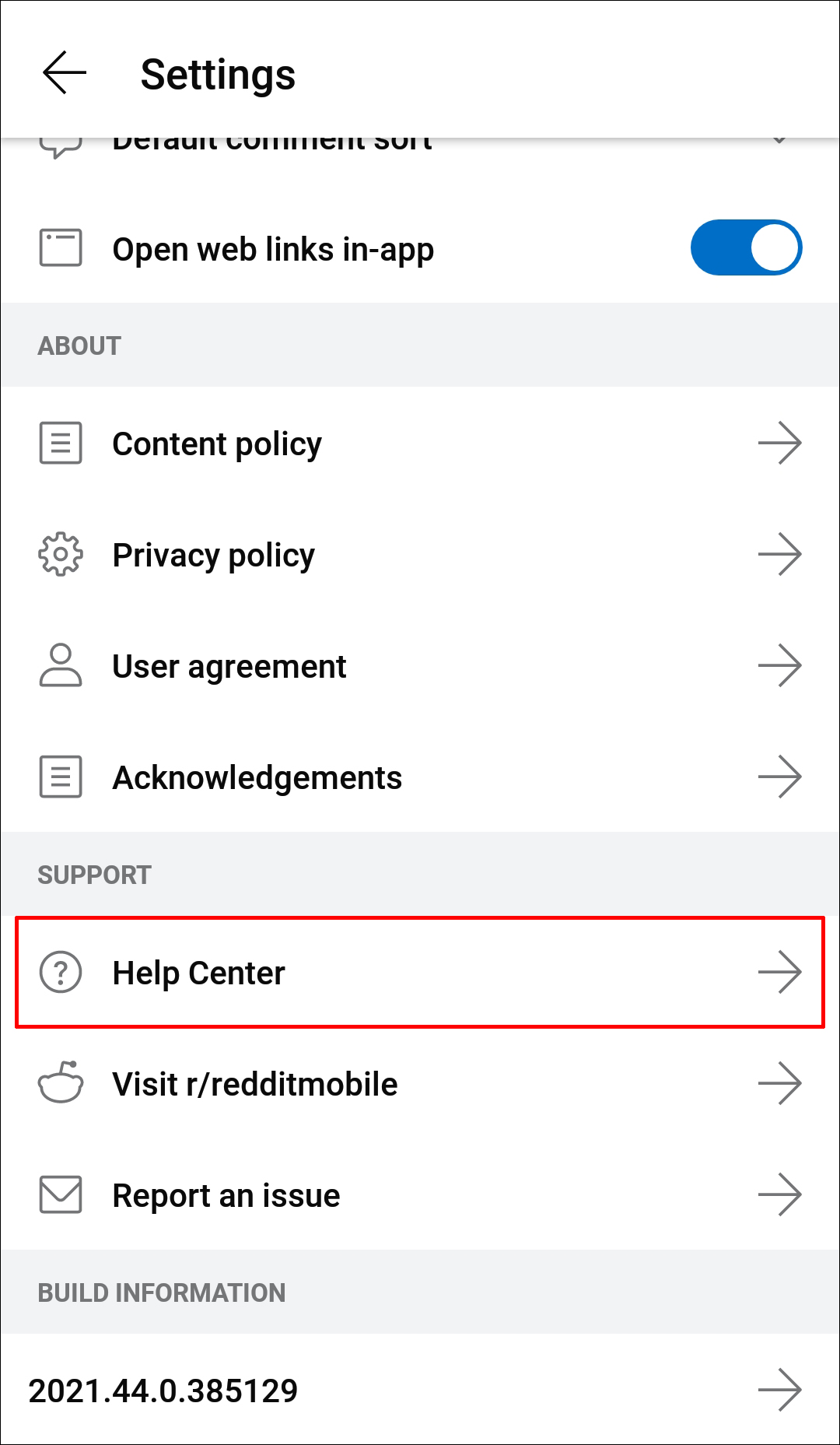Open the Help Center link
Image resolution: width=840 pixels, height=1445 pixels.
(199, 973)
